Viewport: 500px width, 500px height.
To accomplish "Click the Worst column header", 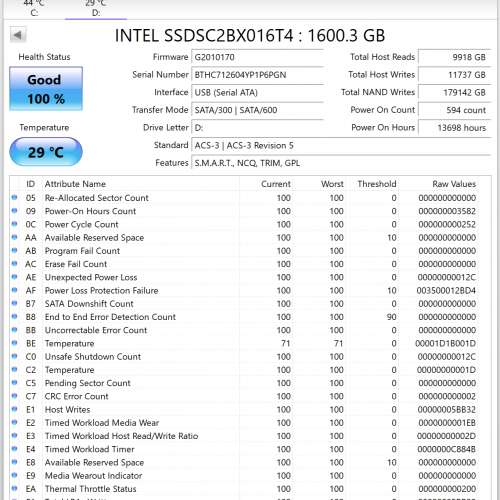I will click(x=332, y=184).
